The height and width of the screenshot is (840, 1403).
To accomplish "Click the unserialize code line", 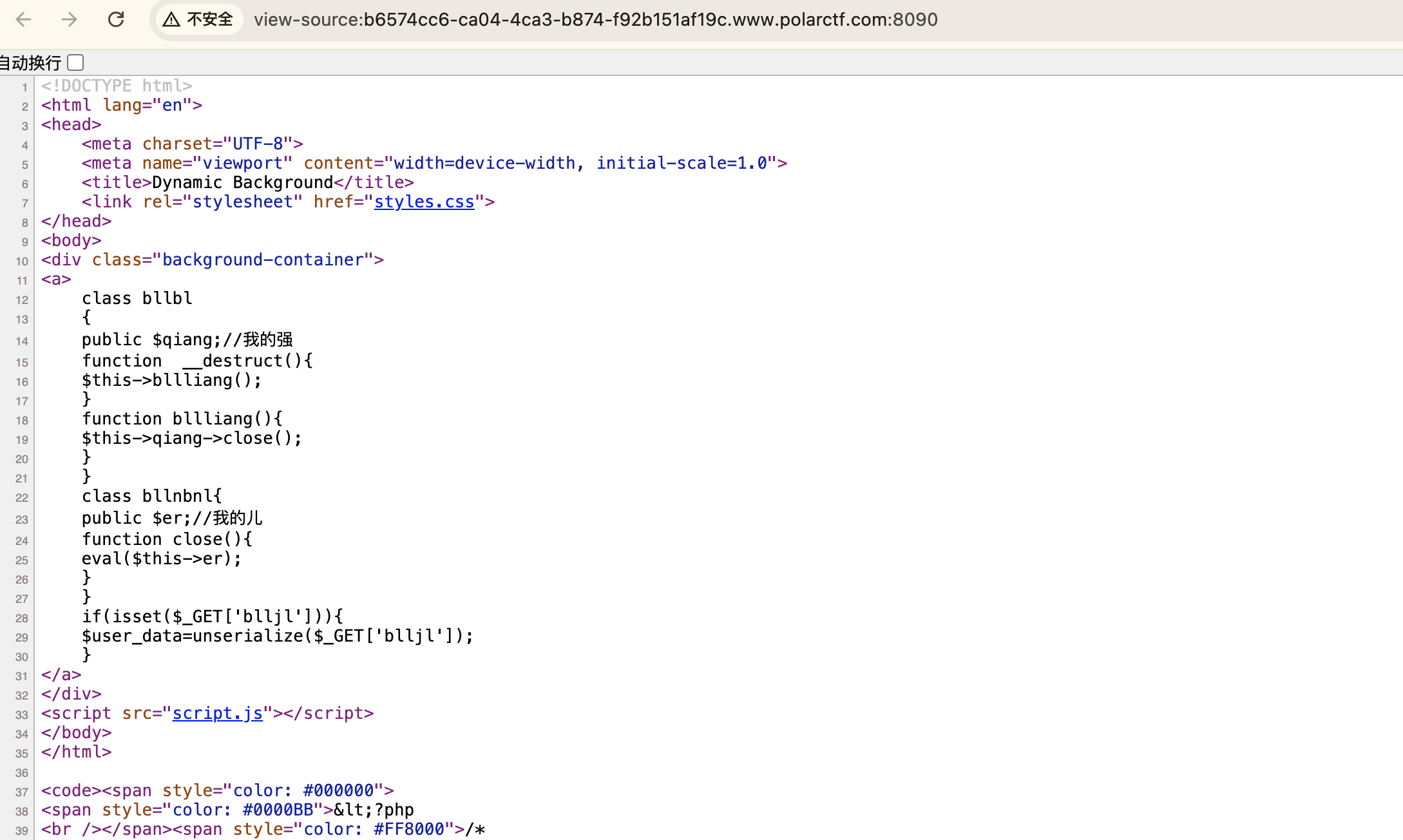I will pos(277,636).
